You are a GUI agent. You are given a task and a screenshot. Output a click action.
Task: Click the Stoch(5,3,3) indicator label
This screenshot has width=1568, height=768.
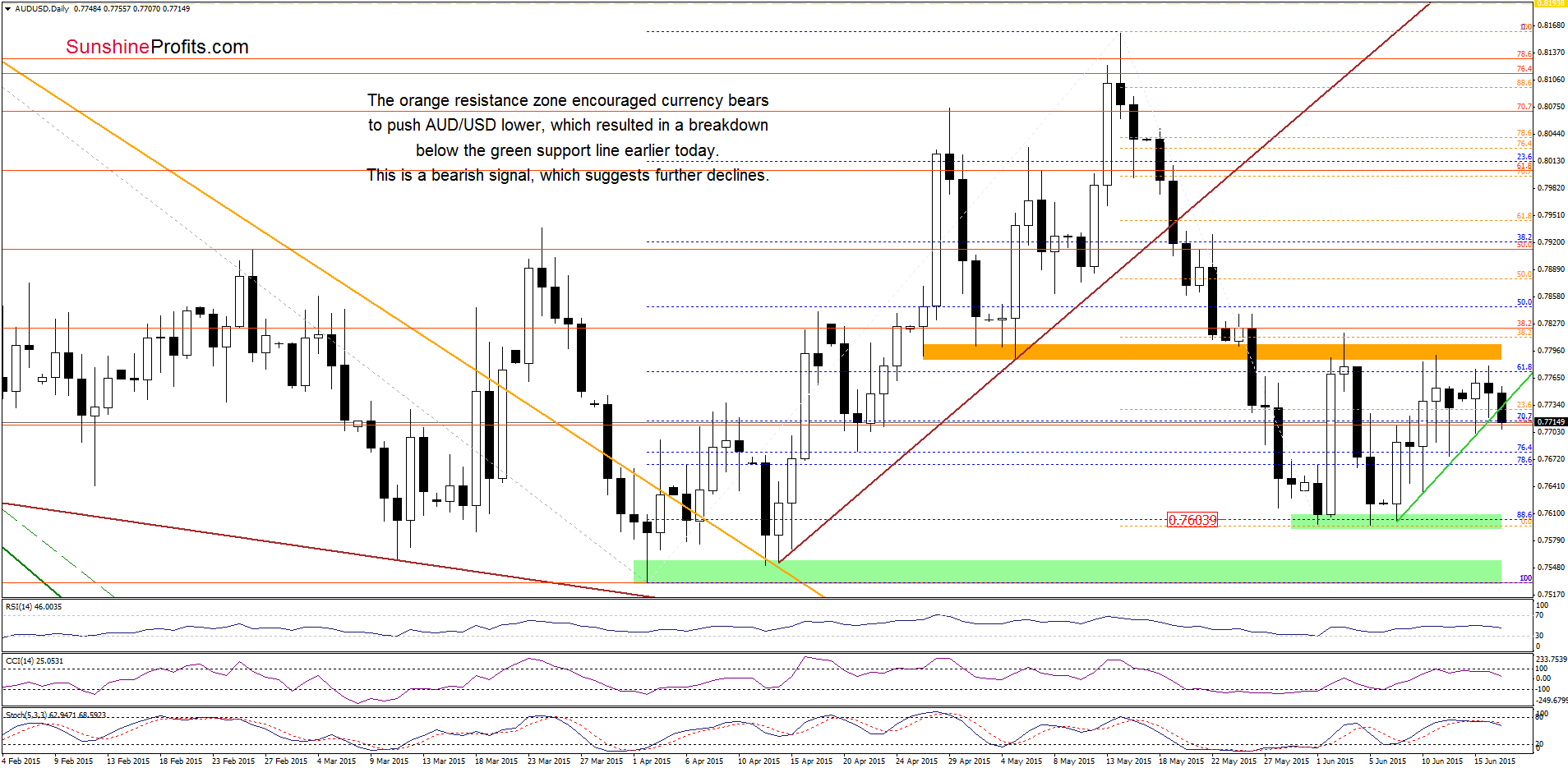pos(56,715)
